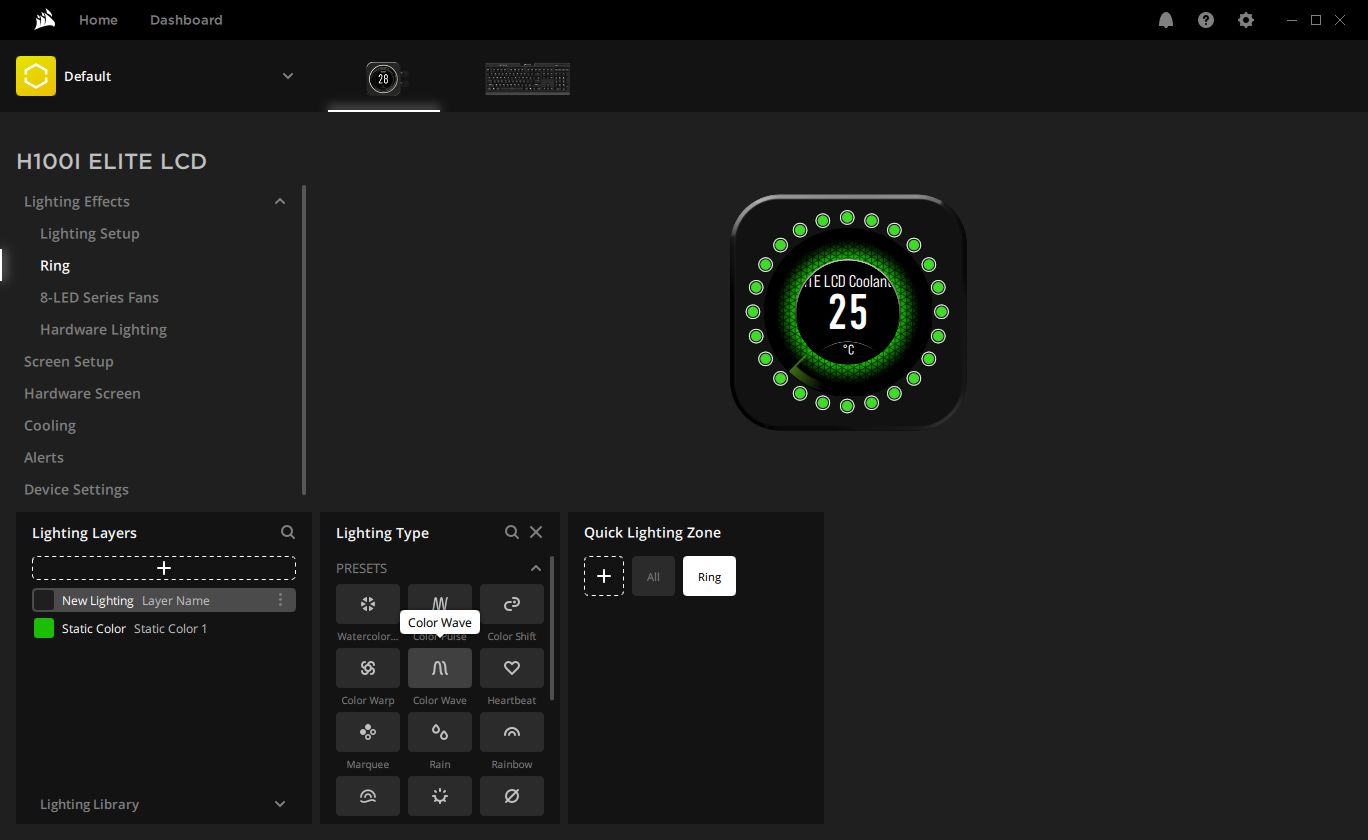Select the All lighting zone
The width and height of the screenshot is (1368, 840).
(653, 576)
